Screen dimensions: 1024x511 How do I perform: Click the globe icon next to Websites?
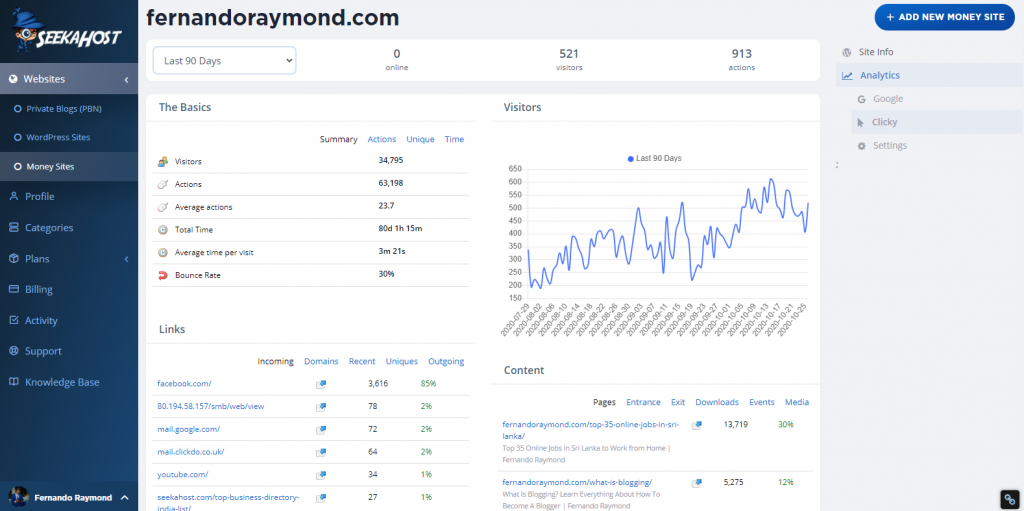point(12,79)
